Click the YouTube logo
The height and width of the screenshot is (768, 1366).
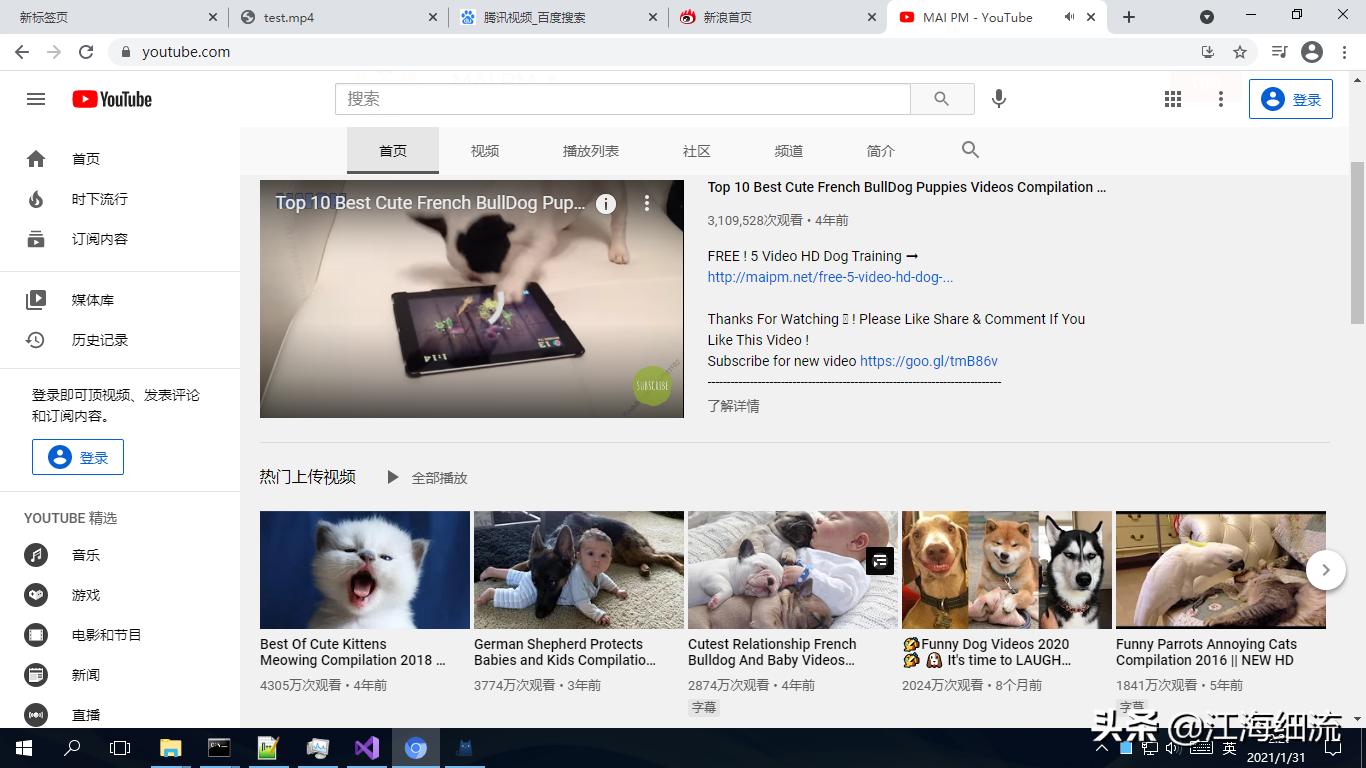tap(111, 98)
